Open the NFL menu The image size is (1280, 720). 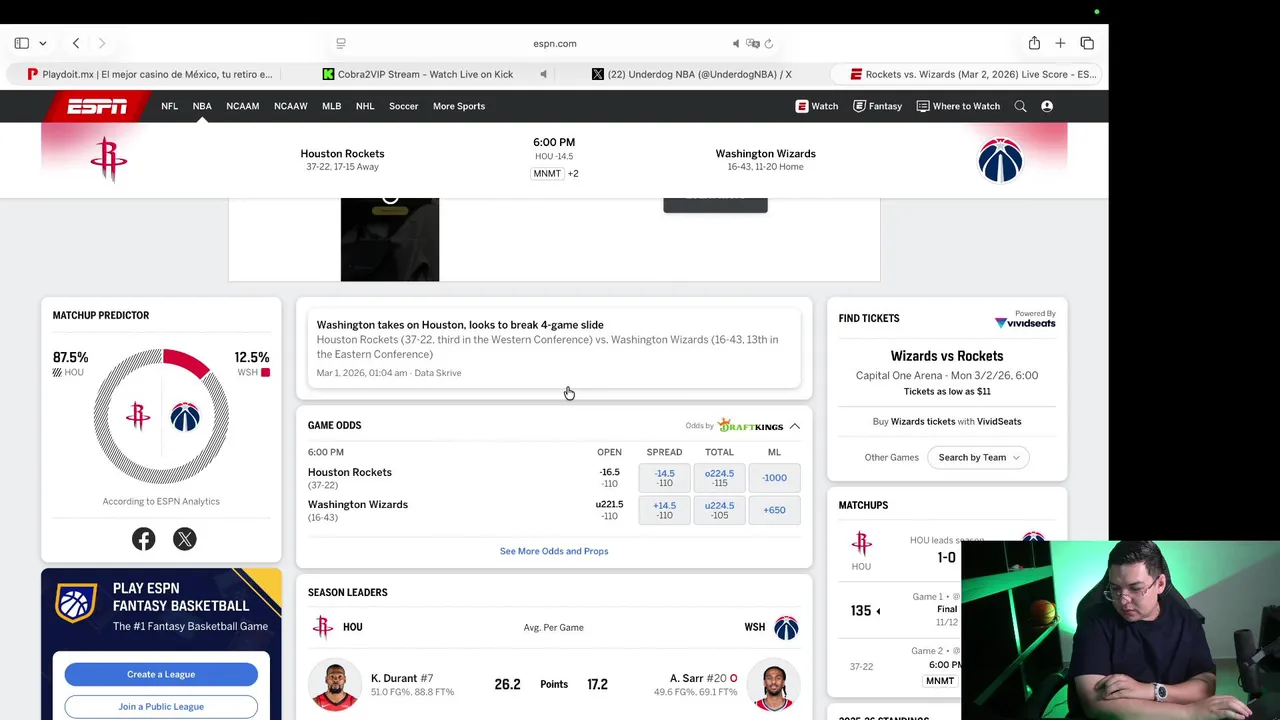pyautogui.click(x=169, y=106)
